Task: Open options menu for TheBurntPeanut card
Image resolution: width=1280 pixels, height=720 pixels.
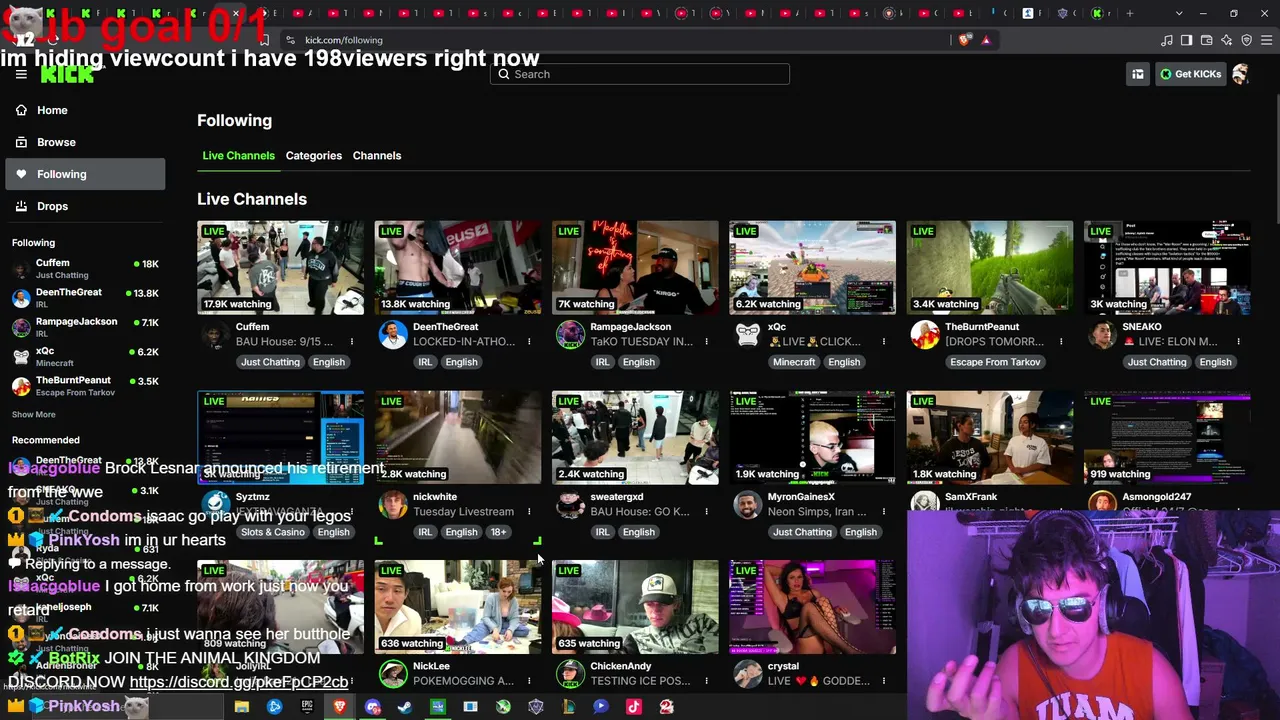Action: click(1061, 342)
